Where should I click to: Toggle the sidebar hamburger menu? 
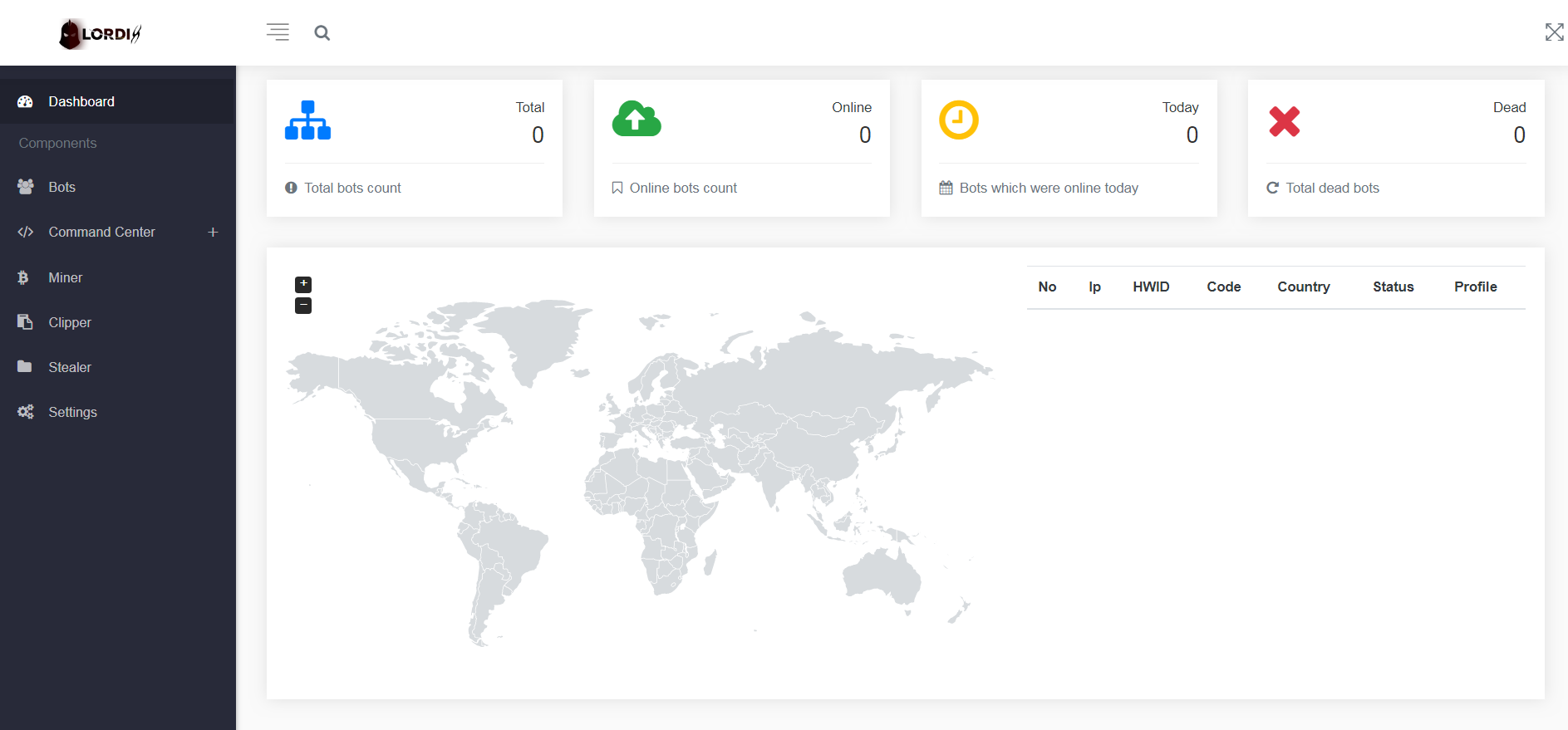pyautogui.click(x=278, y=32)
